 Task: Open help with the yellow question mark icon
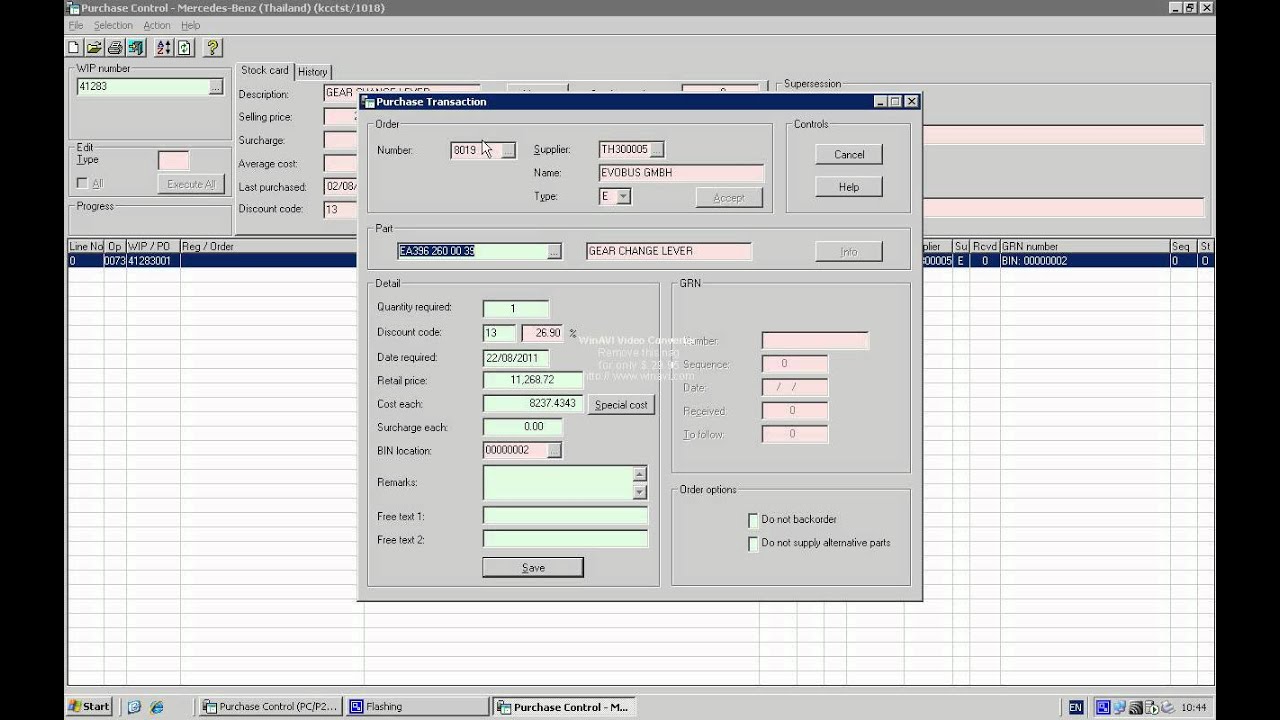coord(212,47)
